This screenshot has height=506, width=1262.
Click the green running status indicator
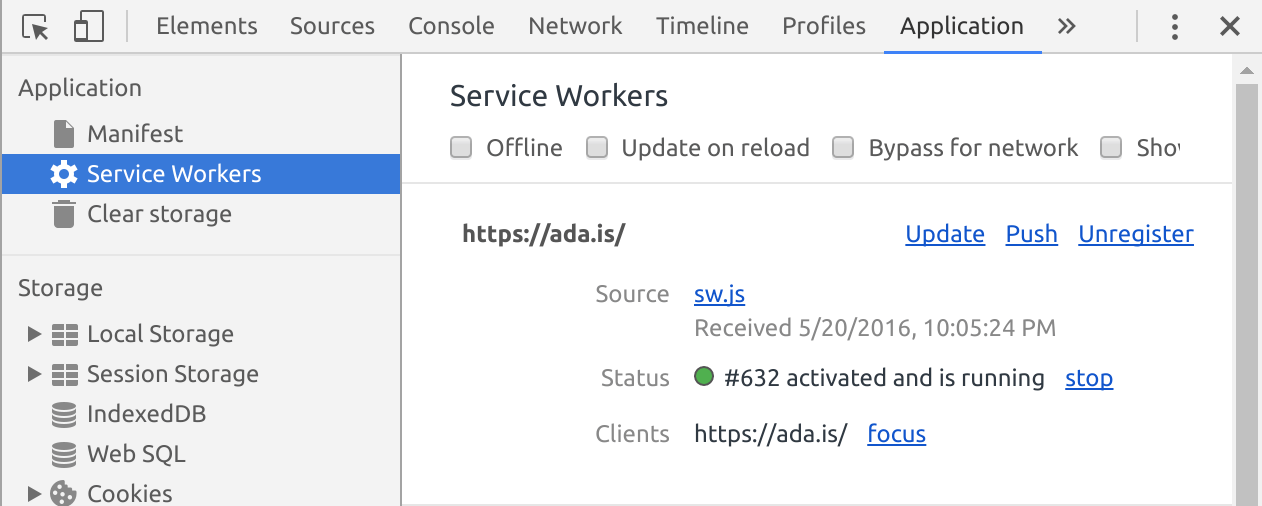click(x=704, y=378)
